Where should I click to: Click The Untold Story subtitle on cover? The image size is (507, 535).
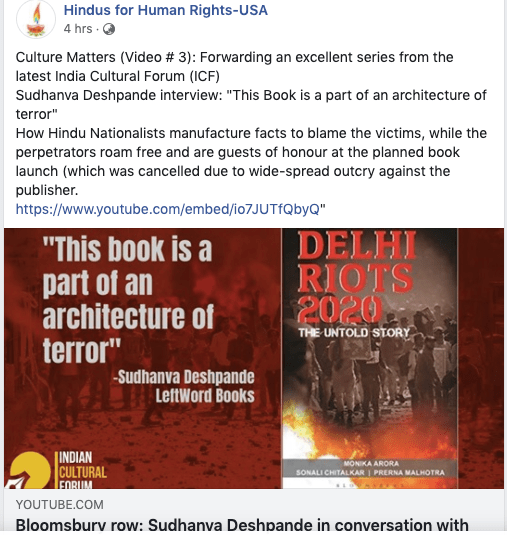click(354, 332)
